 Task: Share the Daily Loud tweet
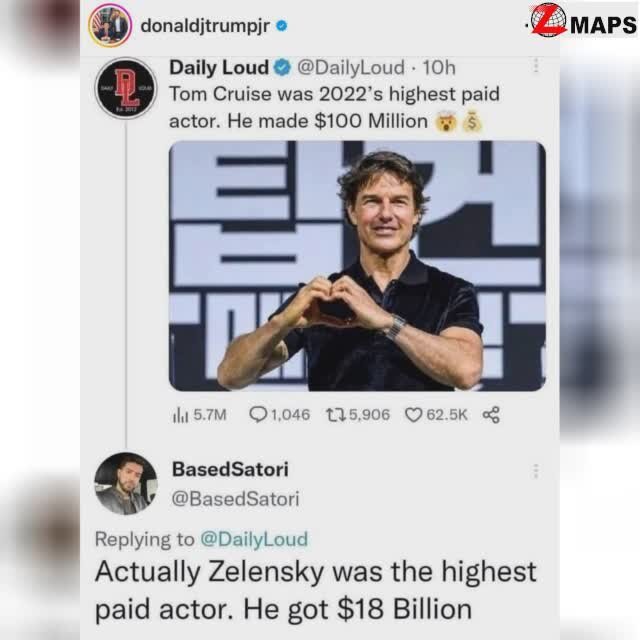tap(491, 415)
